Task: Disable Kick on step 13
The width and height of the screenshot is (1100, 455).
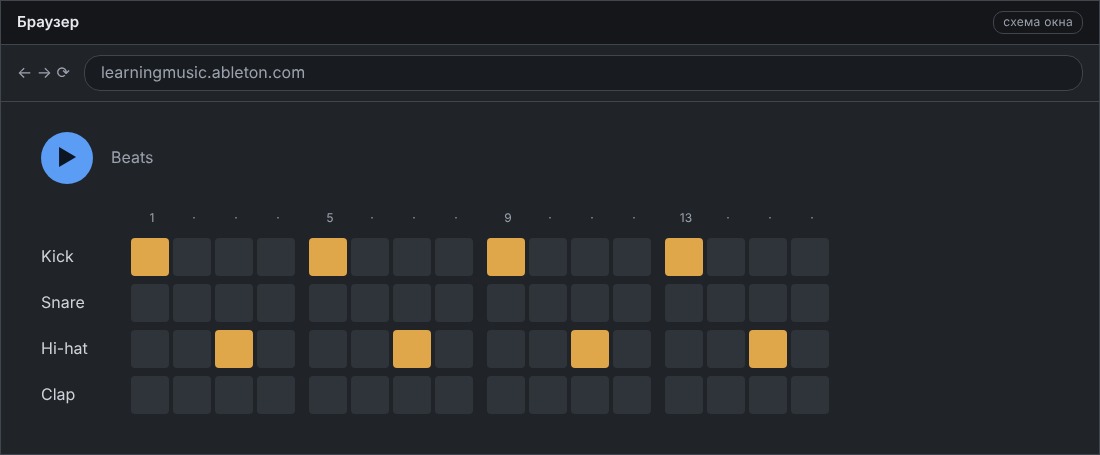Action: (x=684, y=257)
